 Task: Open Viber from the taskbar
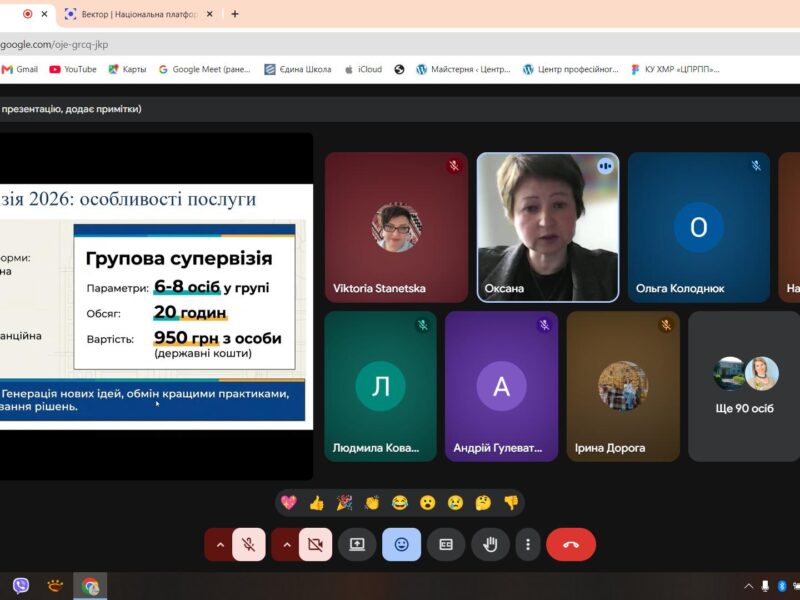tap(21, 586)
